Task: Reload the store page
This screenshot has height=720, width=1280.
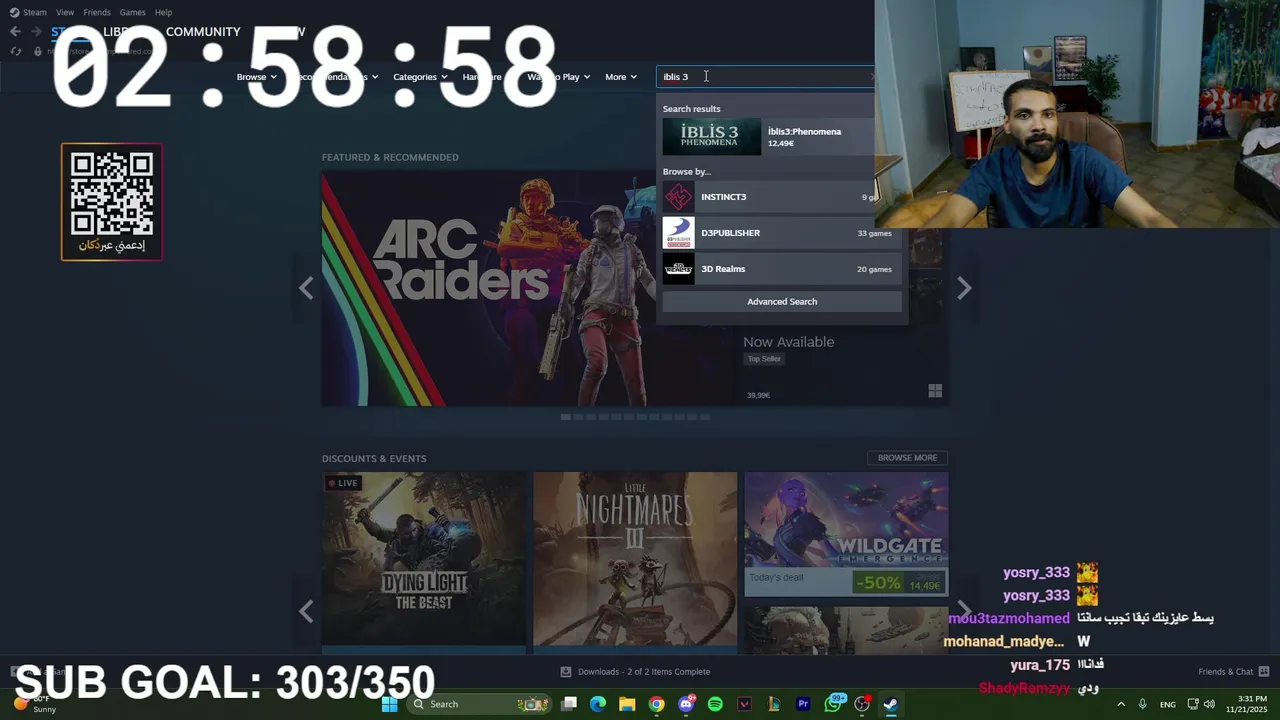Action: (x=15, y=51)
